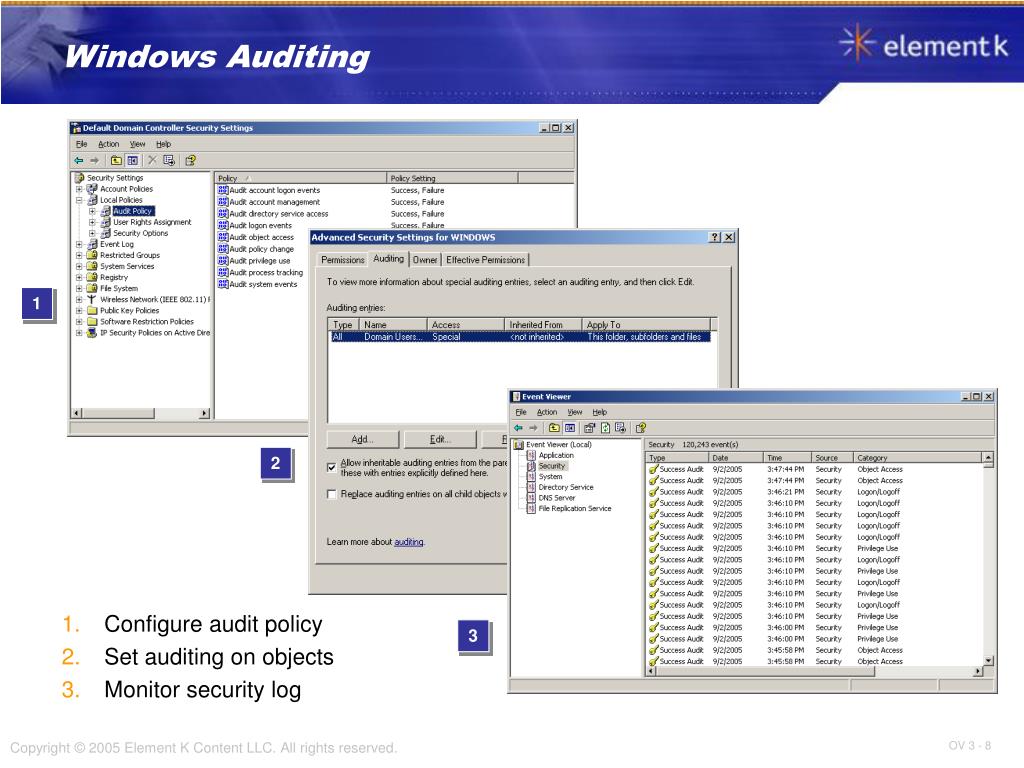The width and height of the screenshot is (1024, 768).
Task: Click DNS Server log icon in Event Viewer
Action: pos(531,498)
